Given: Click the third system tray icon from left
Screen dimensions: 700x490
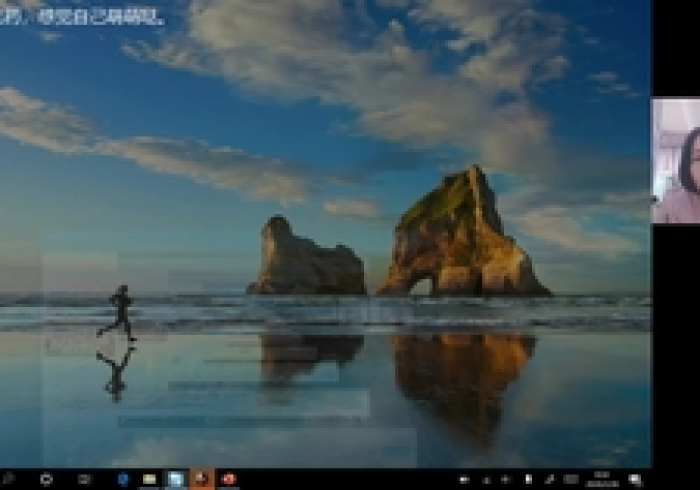Looking at the screenshot, I should (x=505, y=480).
